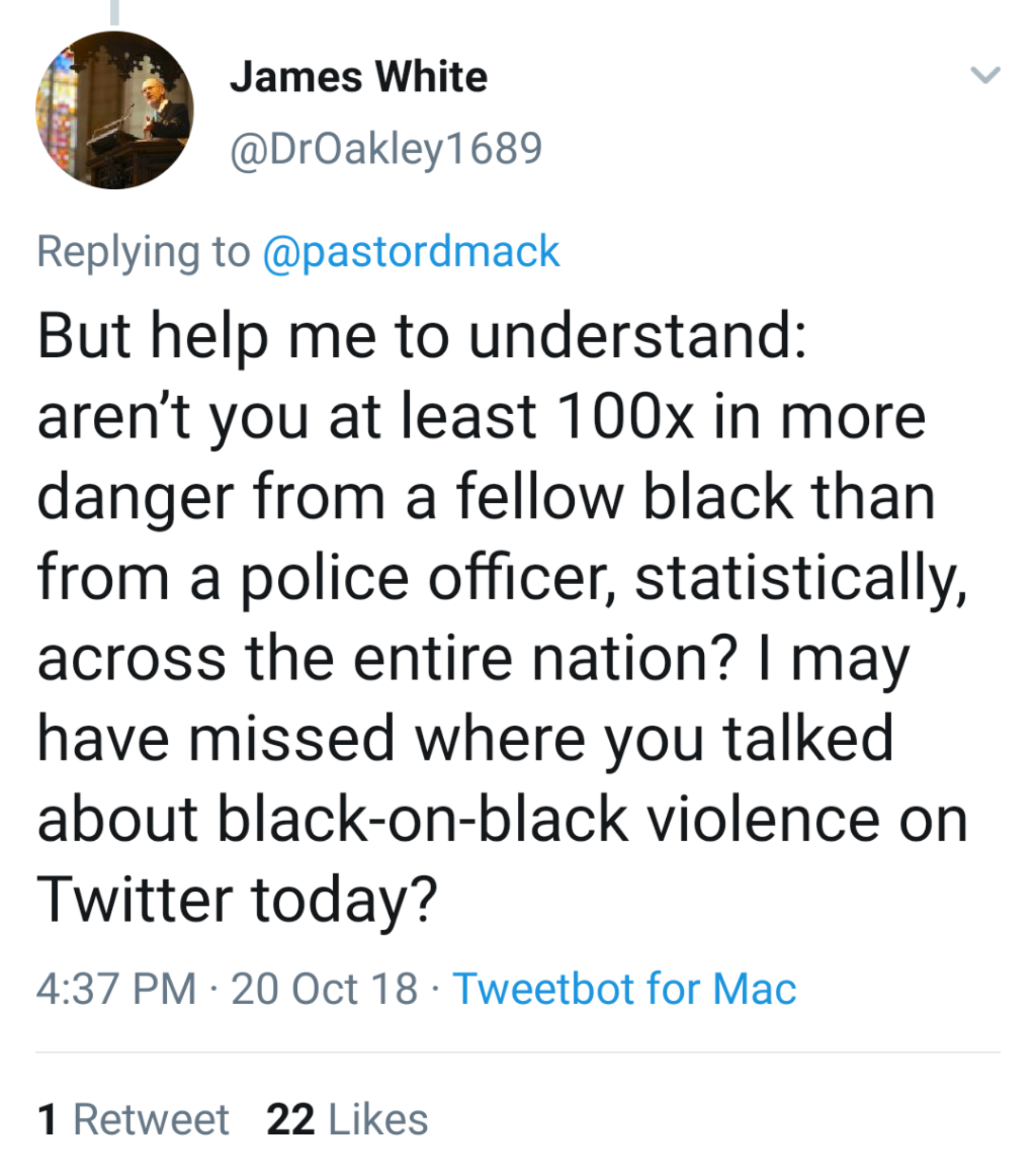Click the 20 Oct 18 date

324,988
